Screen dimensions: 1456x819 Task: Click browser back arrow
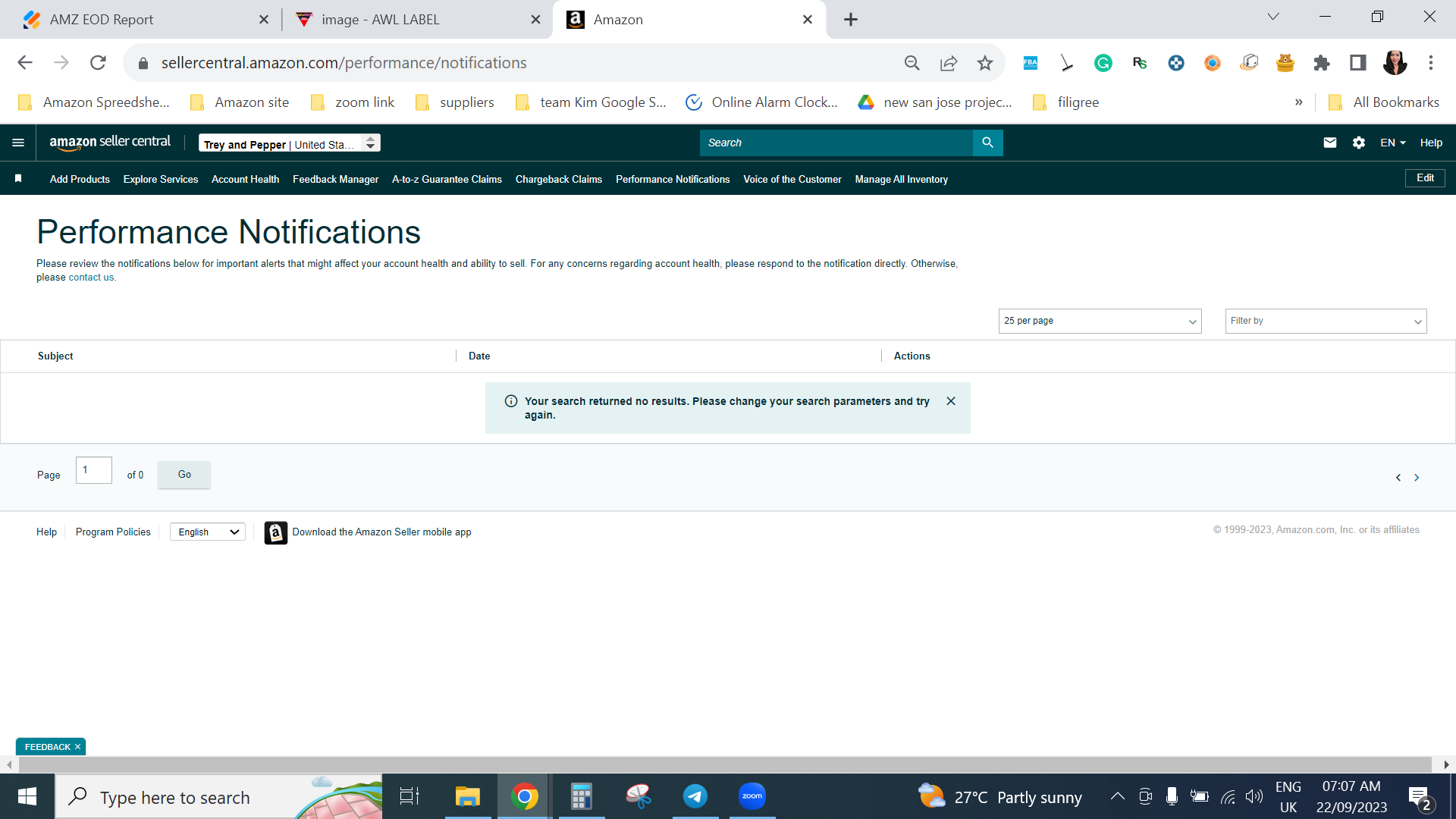(25, 63)
